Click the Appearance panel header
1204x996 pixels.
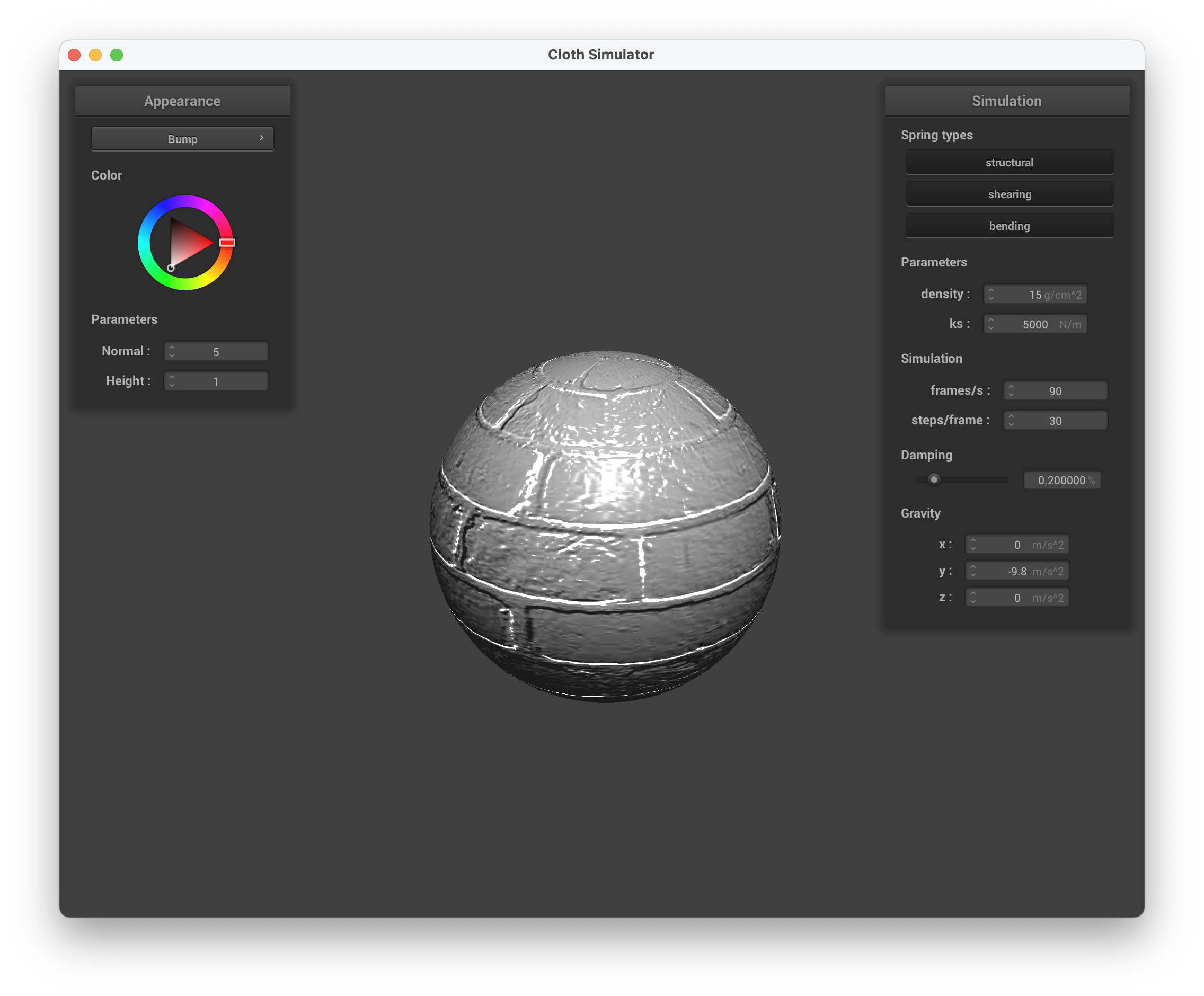pos(182,101)
